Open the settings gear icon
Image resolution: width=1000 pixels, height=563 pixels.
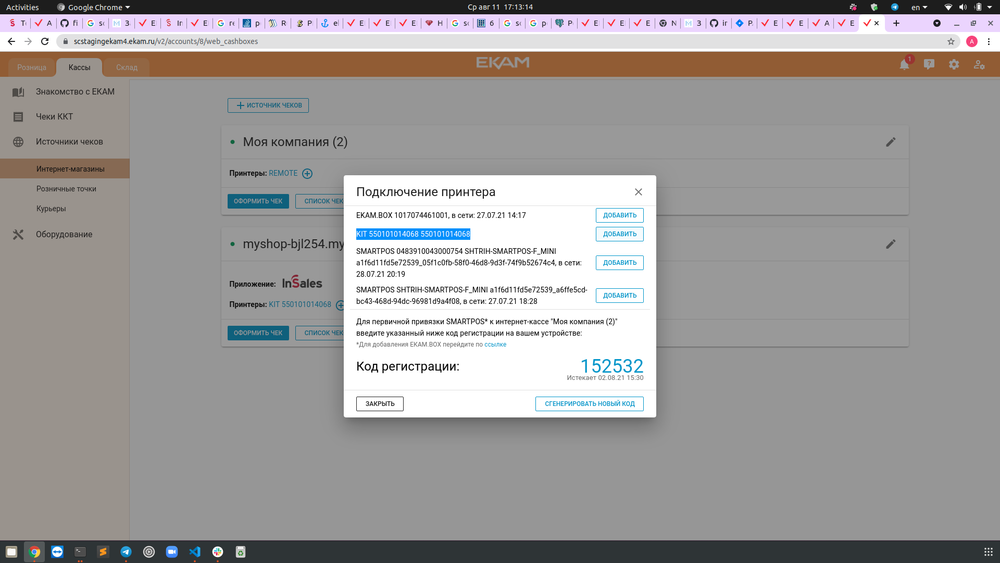[x=954, y=65]
